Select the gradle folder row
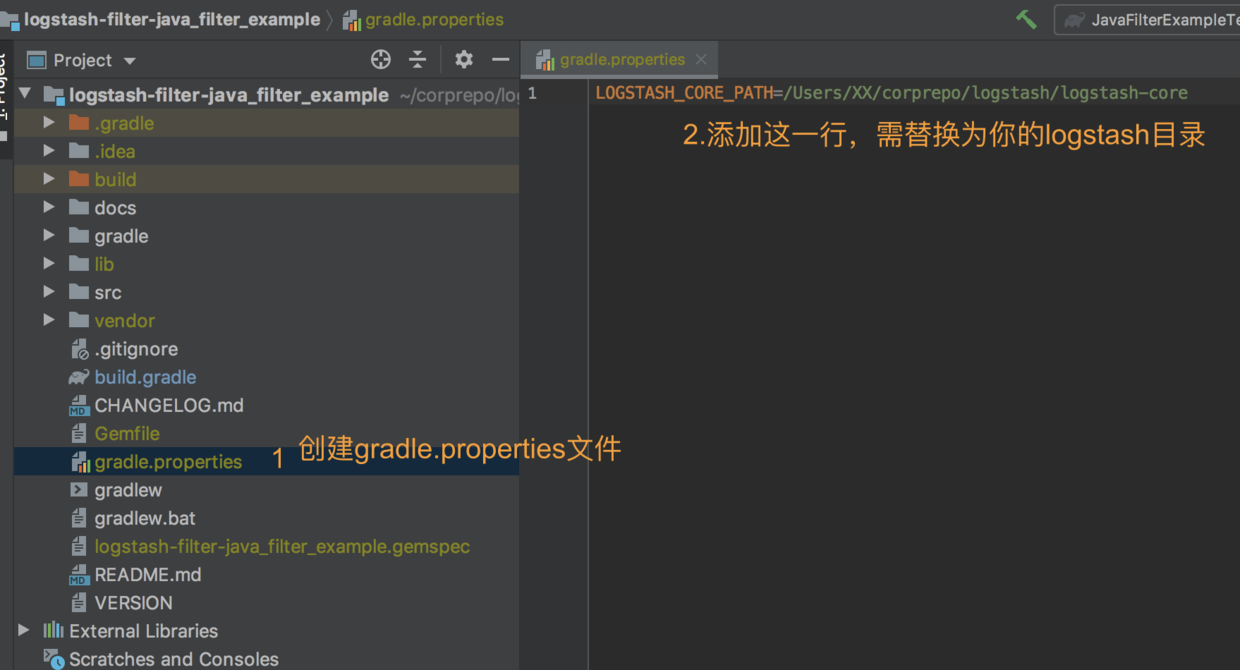Viewport: 1240px width, 670px height. click(x=267, y=236)
